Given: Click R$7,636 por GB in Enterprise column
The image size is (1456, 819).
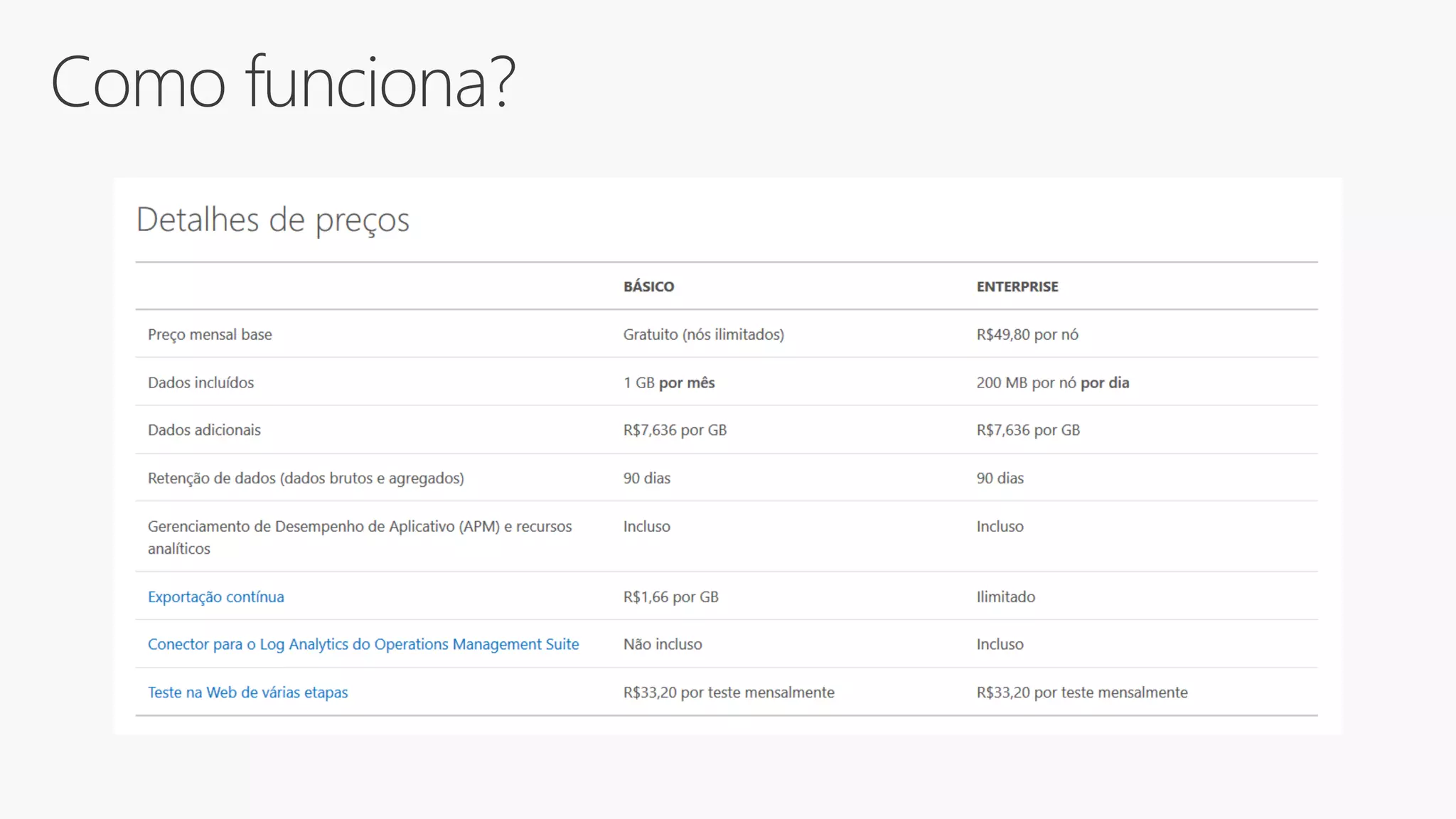Looking at the screenshot, I should (x=1028, y=430).
